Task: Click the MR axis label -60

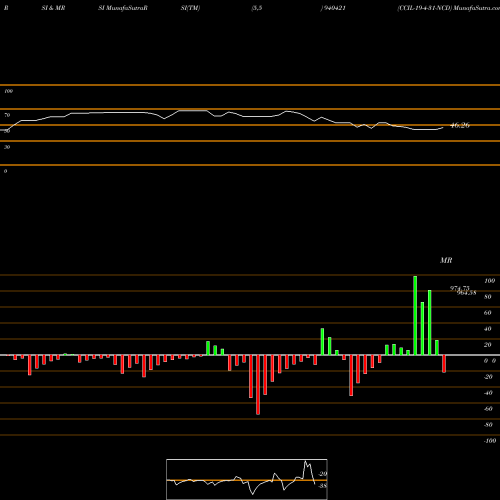Action: 488,409
